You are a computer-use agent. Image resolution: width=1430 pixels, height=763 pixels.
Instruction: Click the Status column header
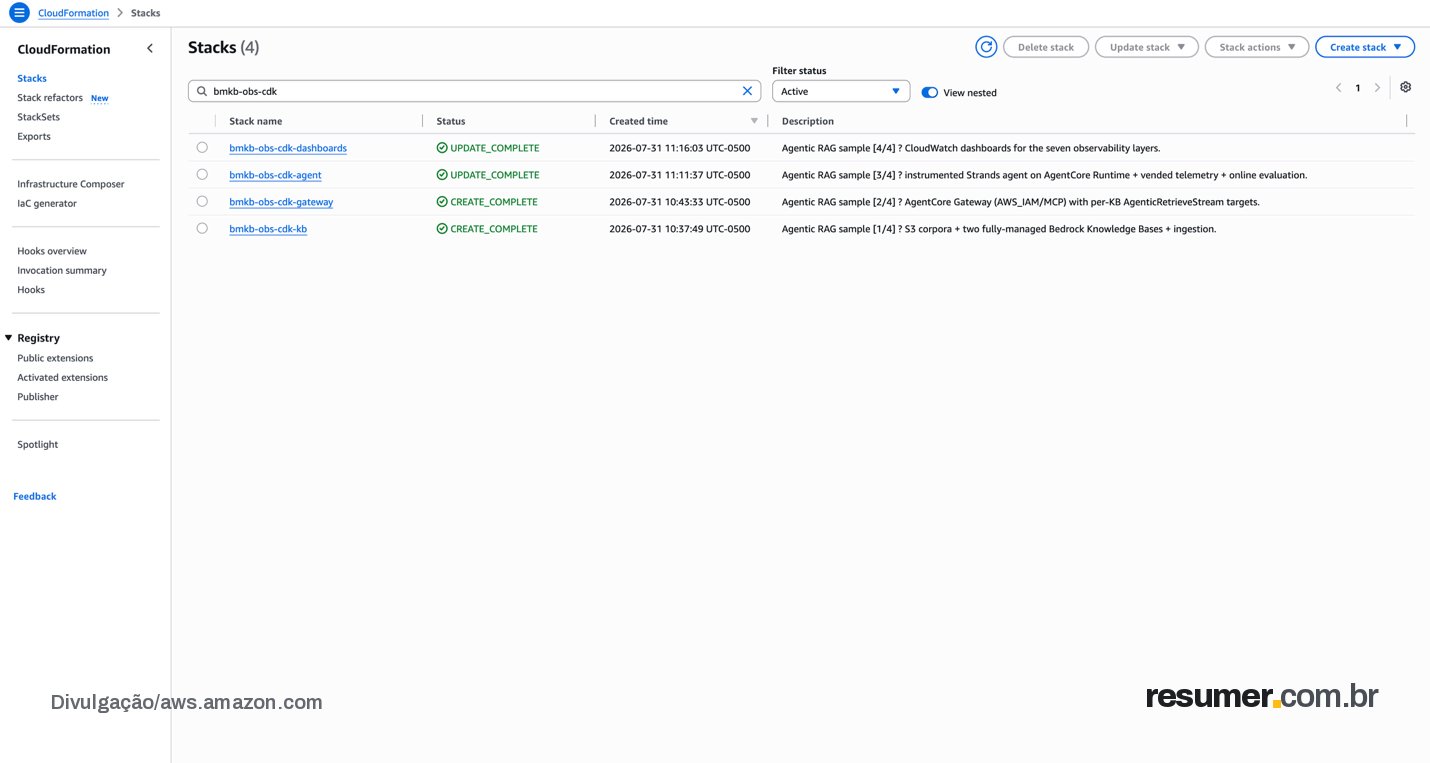pyautogui.click(x=451, y=121)
